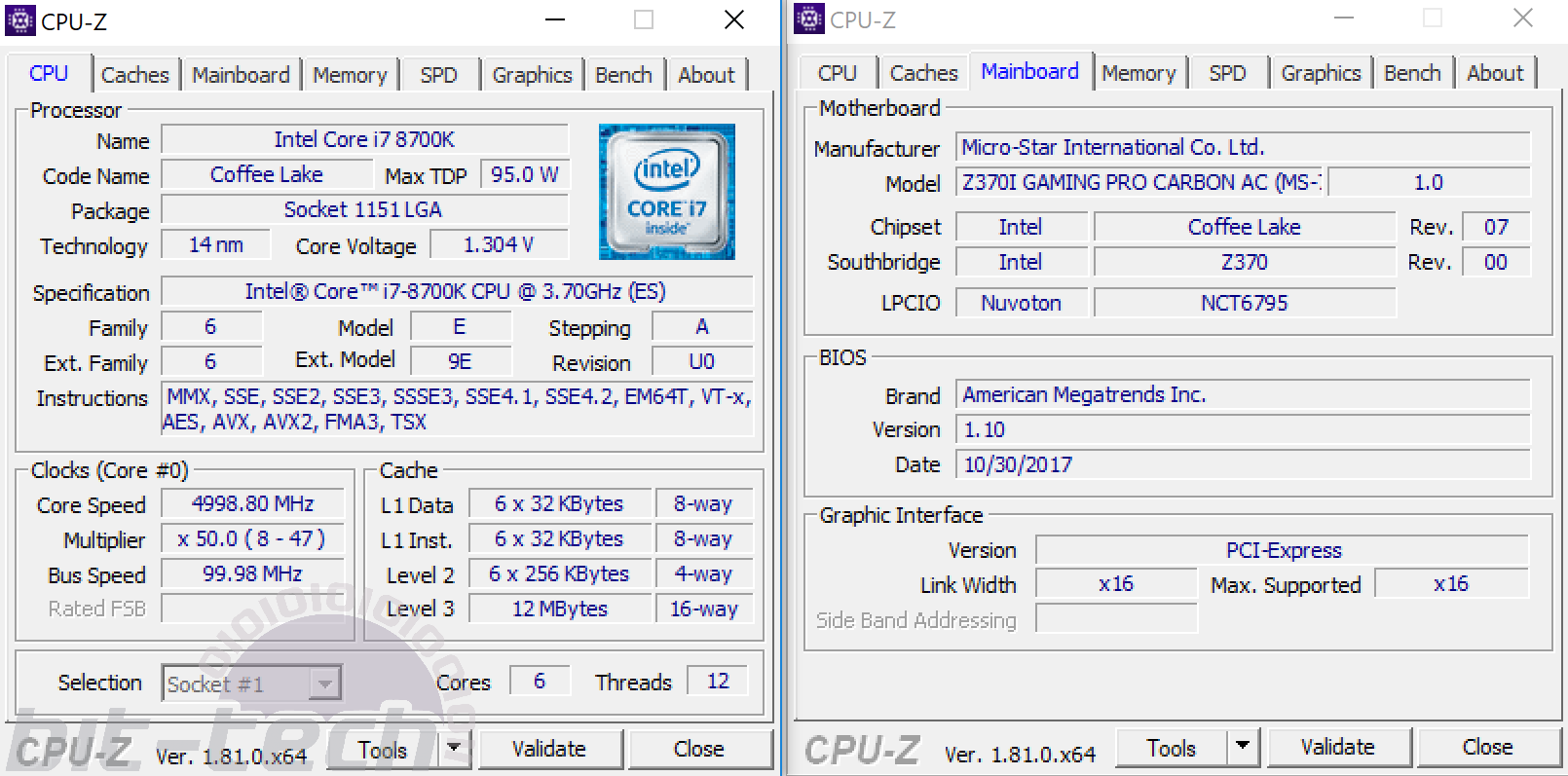Click the Ext. Model value 9E
Screen dimensions: 1568x776
[x=460, y=361]
